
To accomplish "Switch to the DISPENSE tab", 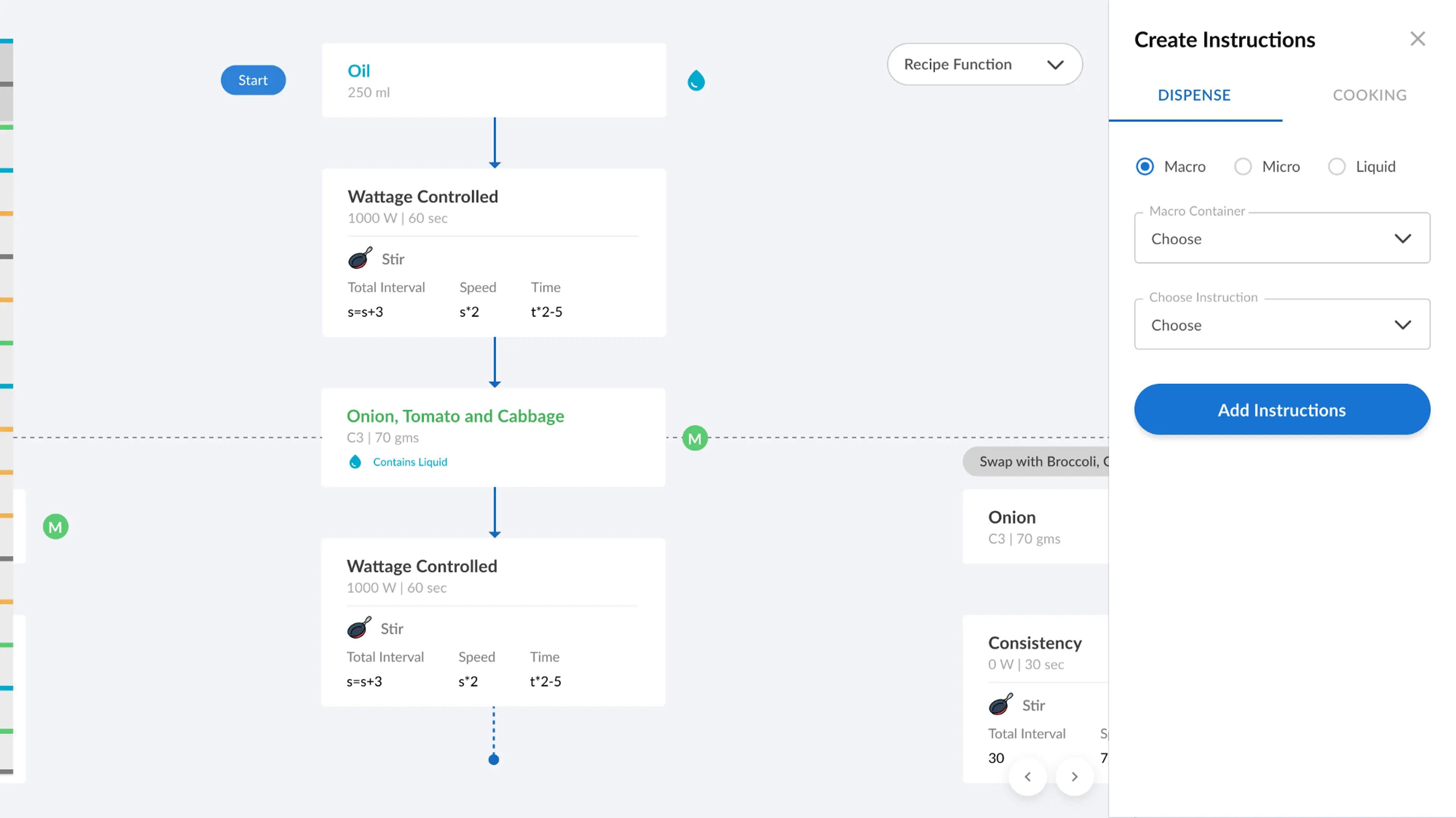I will [x=1194, y=95].
